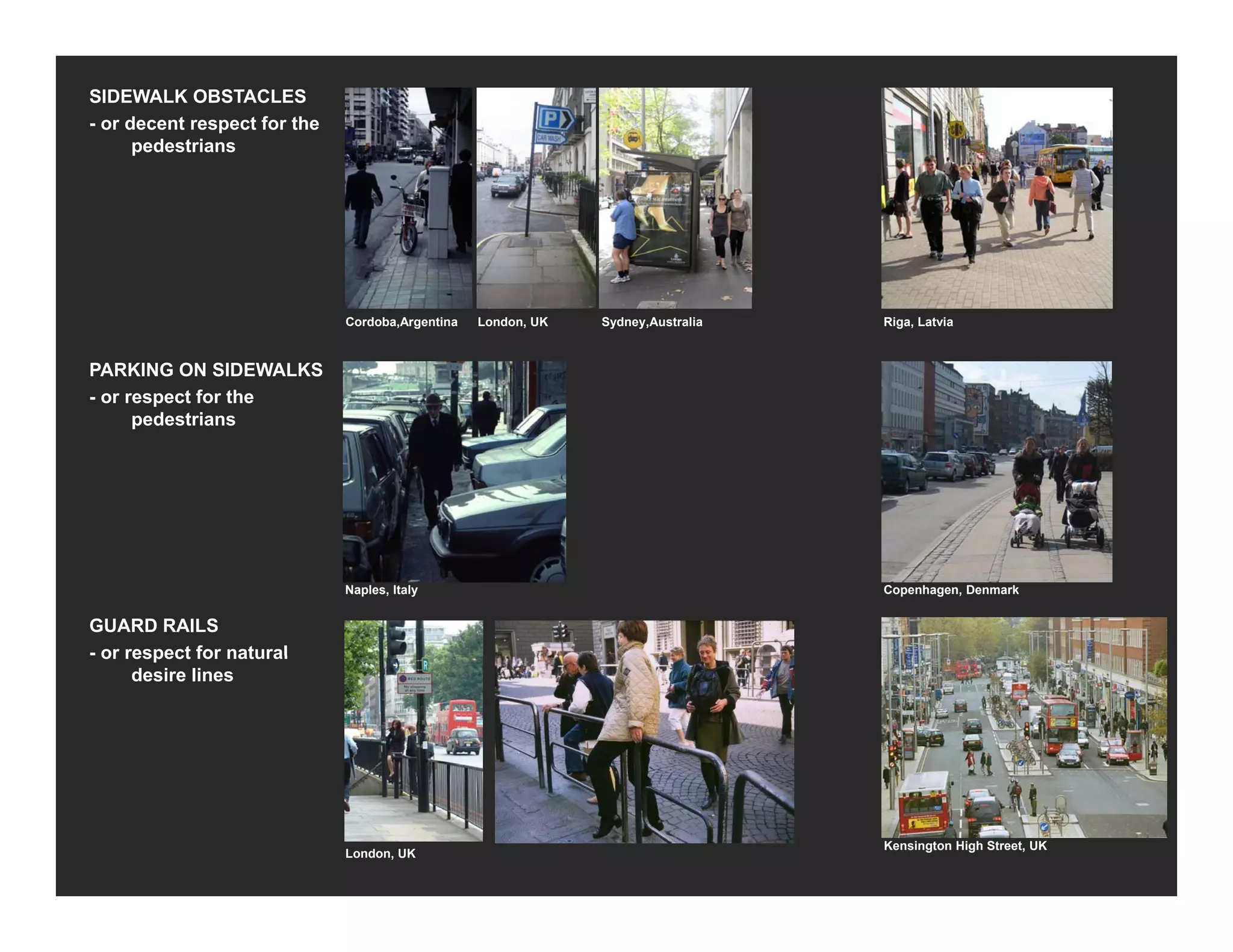This screenshot has width=1233, height=952.
Task: Click the Naples parked cars photo
Action: tap(454, 471)
